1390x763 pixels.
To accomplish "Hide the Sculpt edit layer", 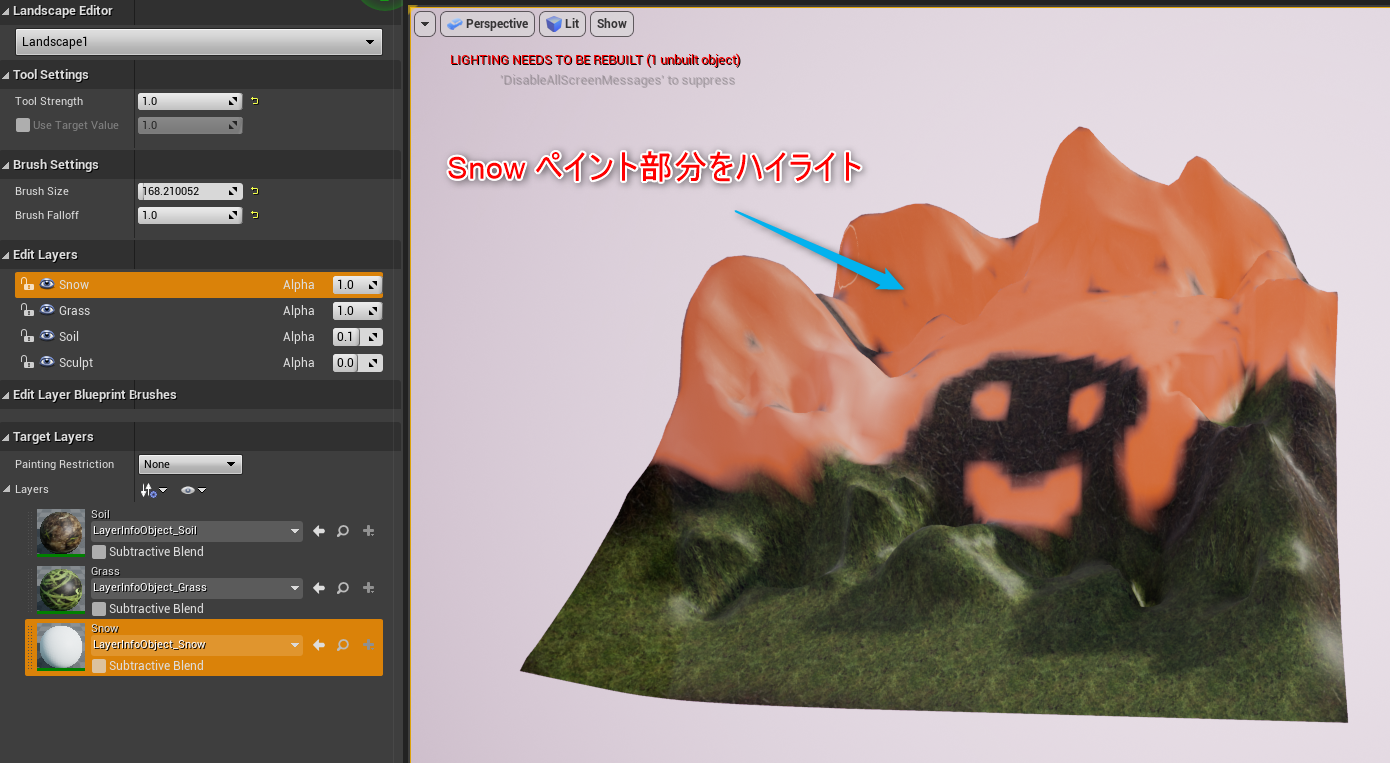I will [47, 363].
